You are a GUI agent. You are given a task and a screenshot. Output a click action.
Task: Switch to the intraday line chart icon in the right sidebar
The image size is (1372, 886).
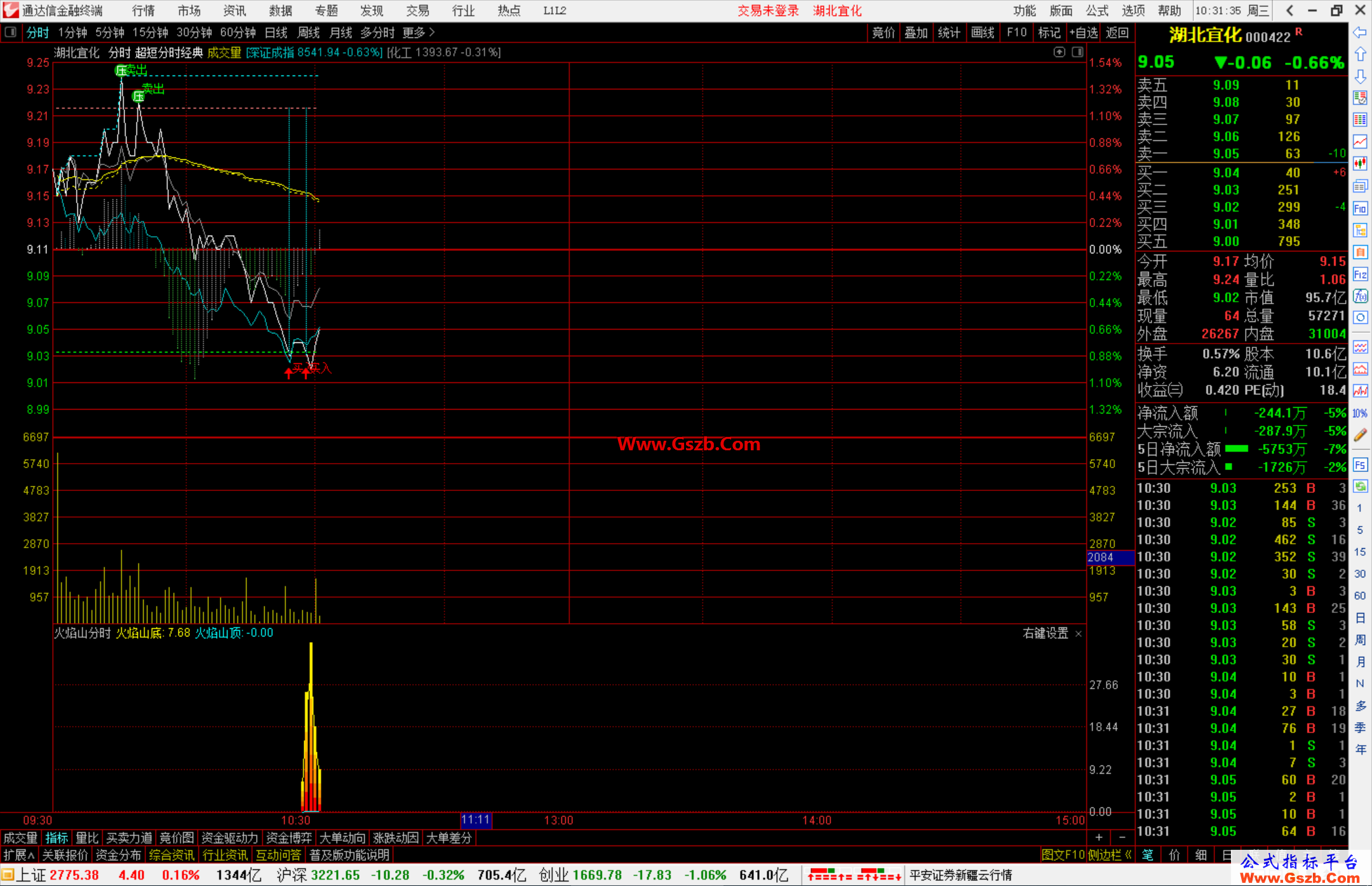coord(1360,142)
